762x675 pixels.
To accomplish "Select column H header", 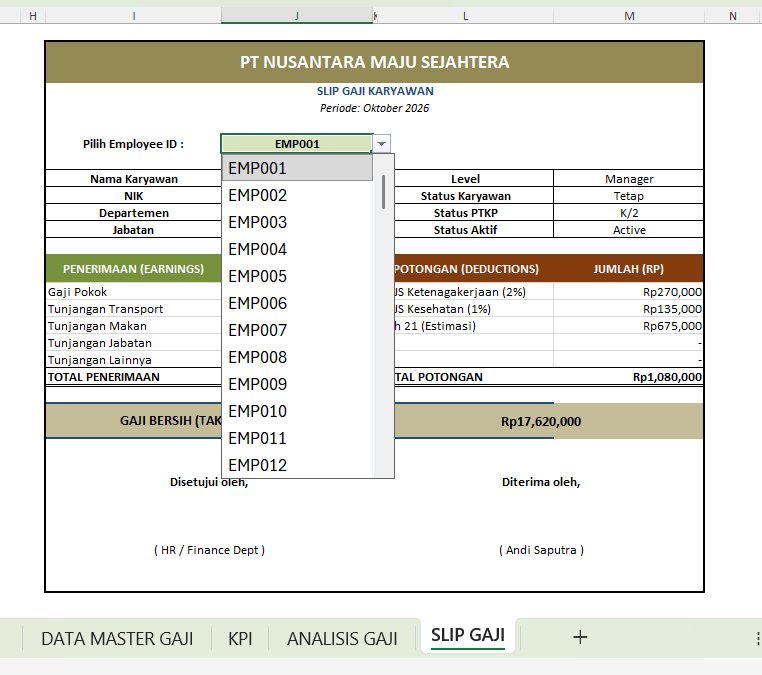I will [x=33, y=16].
